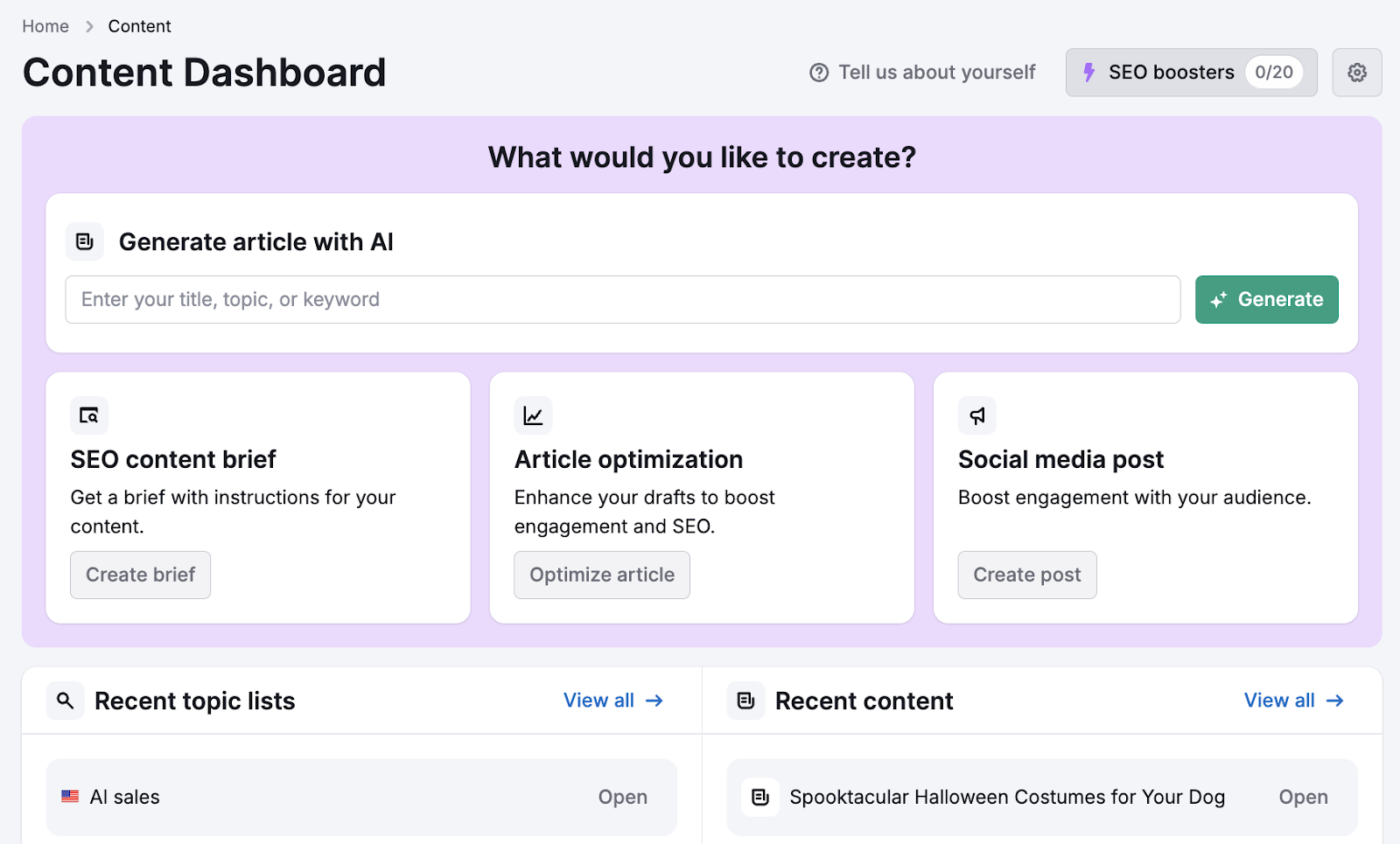Image resolution: width=1400 pixels, height=844 pixels.
Task: Open the settings gear icon
Action: click(1357, 73)
